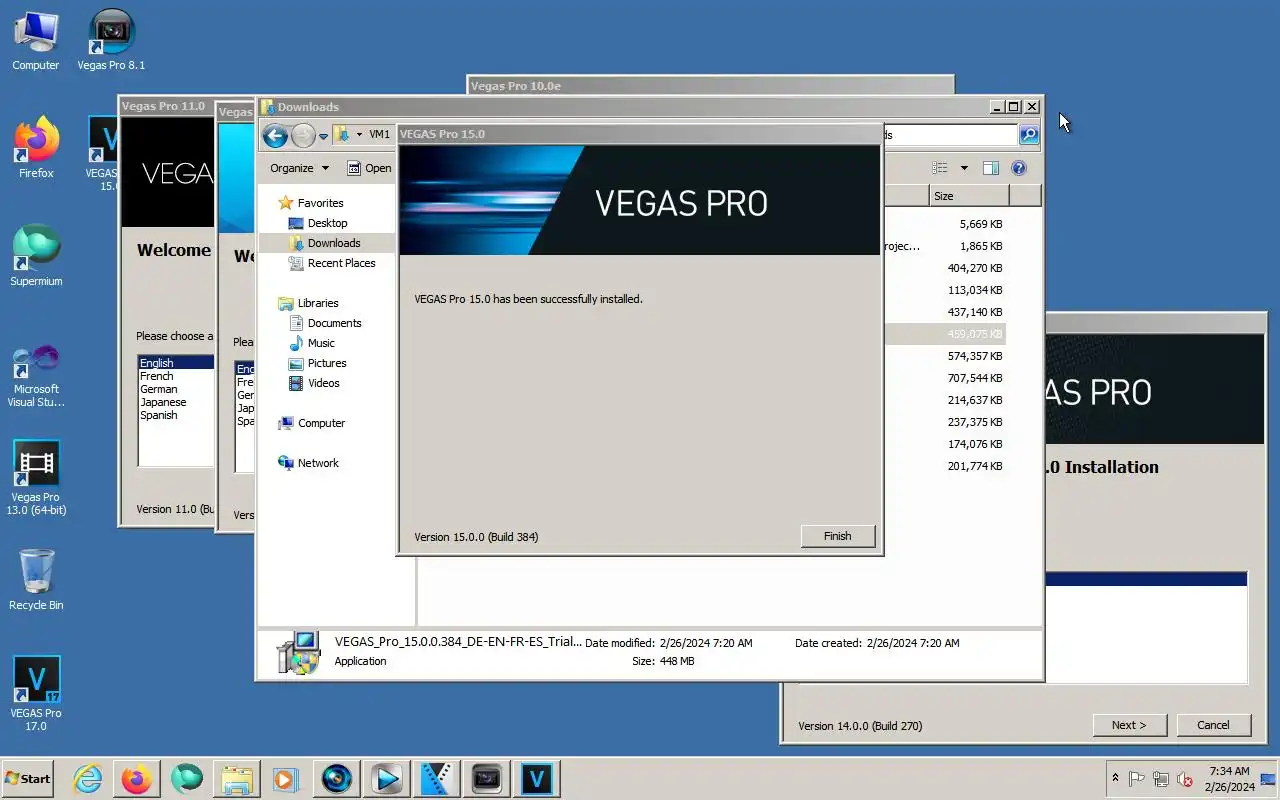Select Favorites in navigation pane
This screenshot has height=800, width=1280.
[320, 203]
